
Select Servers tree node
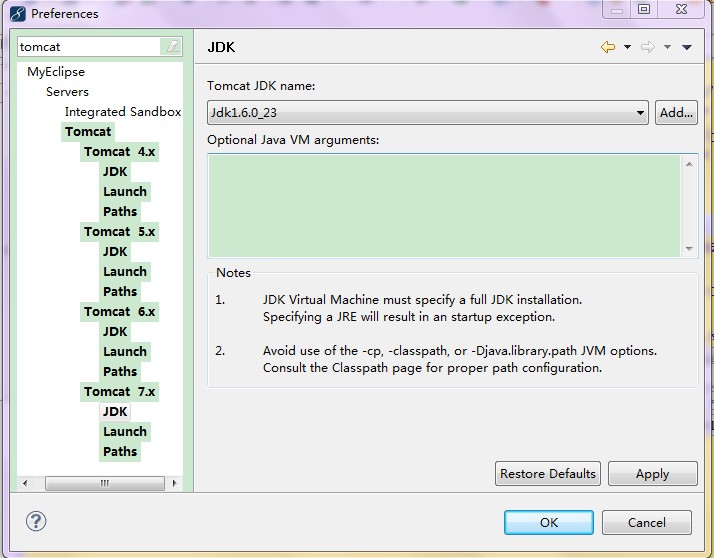pyautogui.click(x=67, y=92)
